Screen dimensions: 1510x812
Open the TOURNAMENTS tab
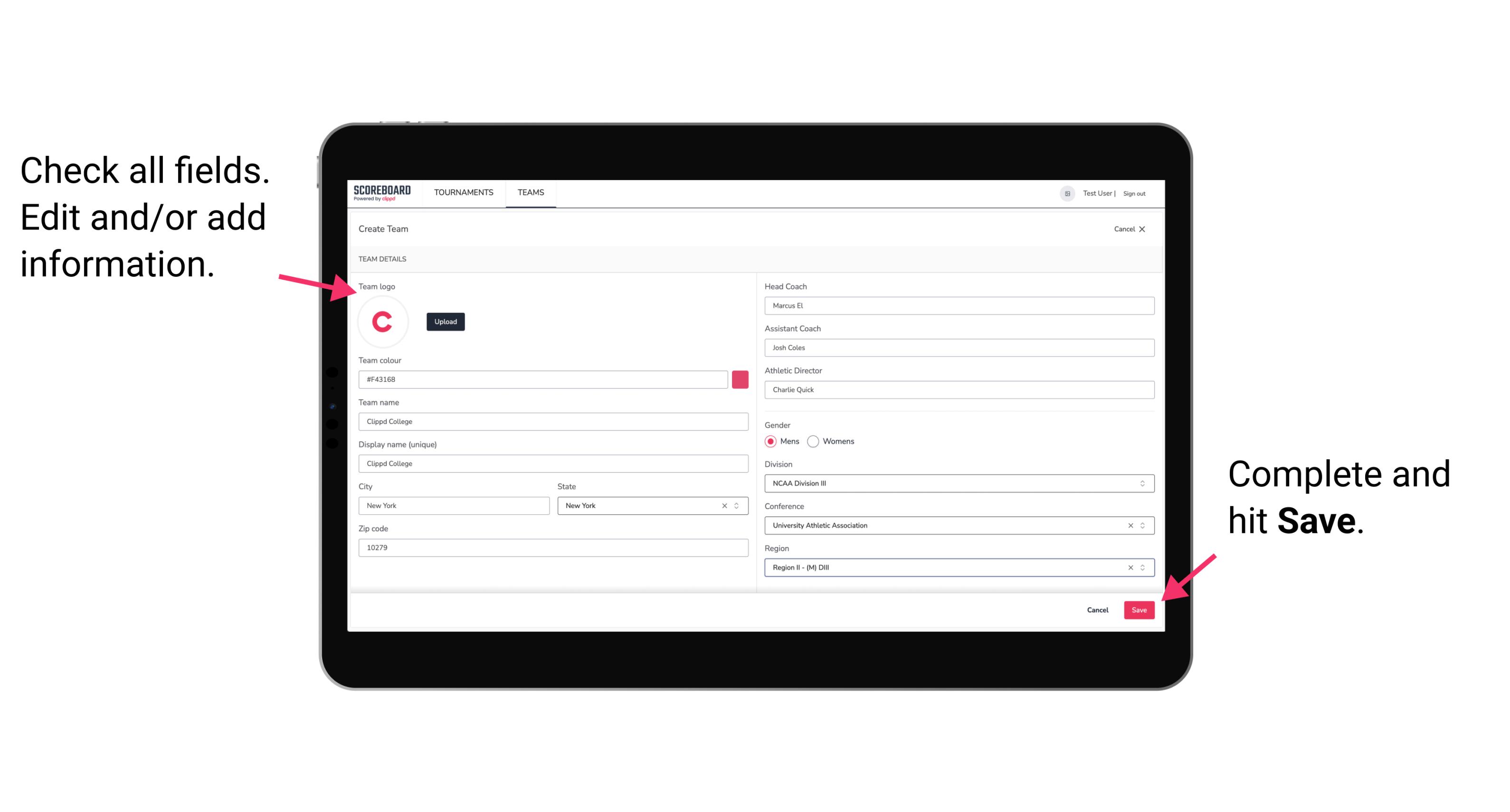click(x=464, y=192)
